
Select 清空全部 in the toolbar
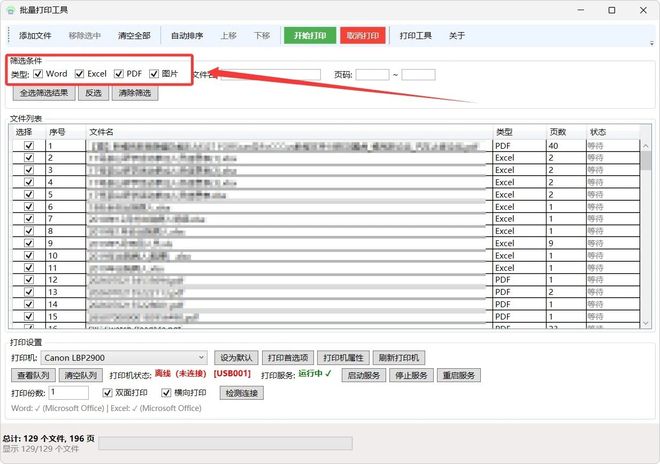pyautogui.click(x=134, y=36)
